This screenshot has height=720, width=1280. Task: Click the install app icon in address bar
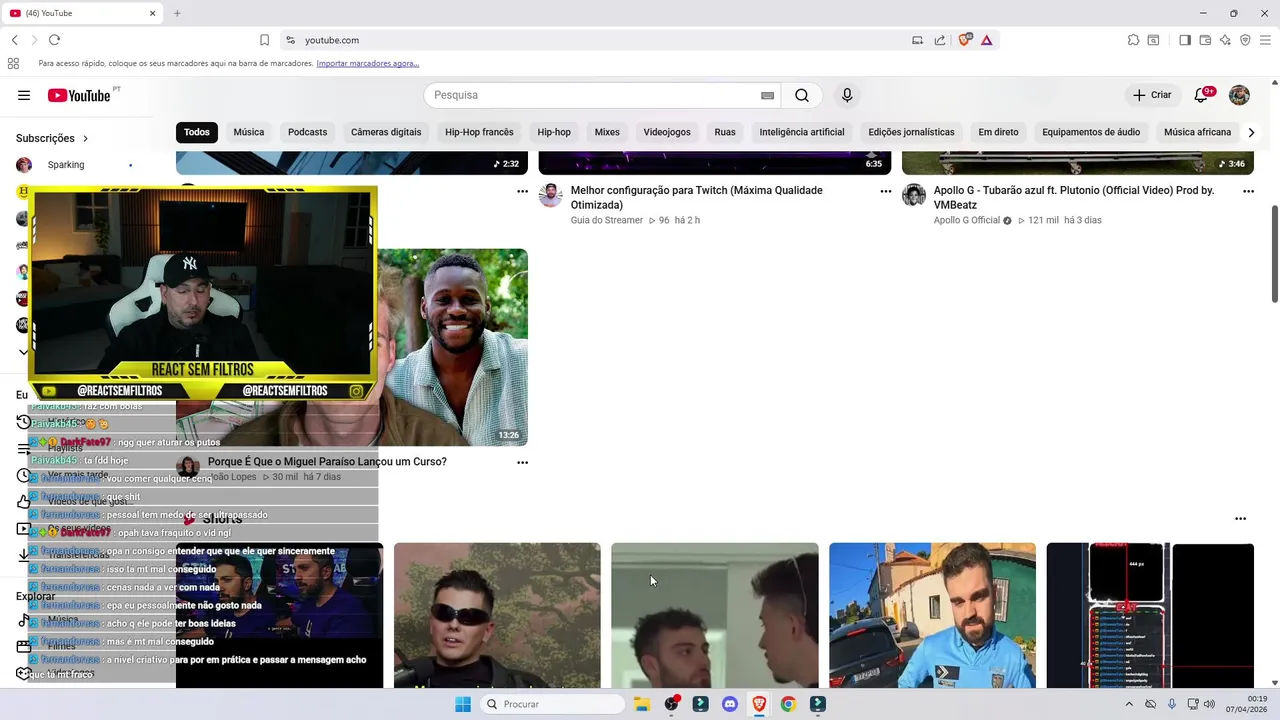click(917, 40)
